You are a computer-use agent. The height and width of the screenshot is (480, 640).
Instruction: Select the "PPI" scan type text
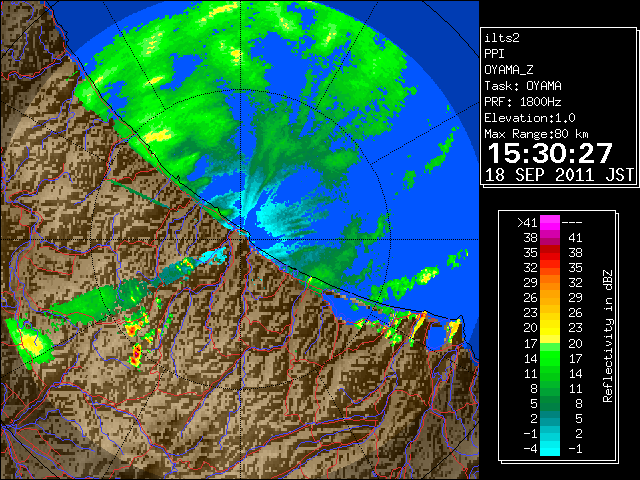(494, 54)
